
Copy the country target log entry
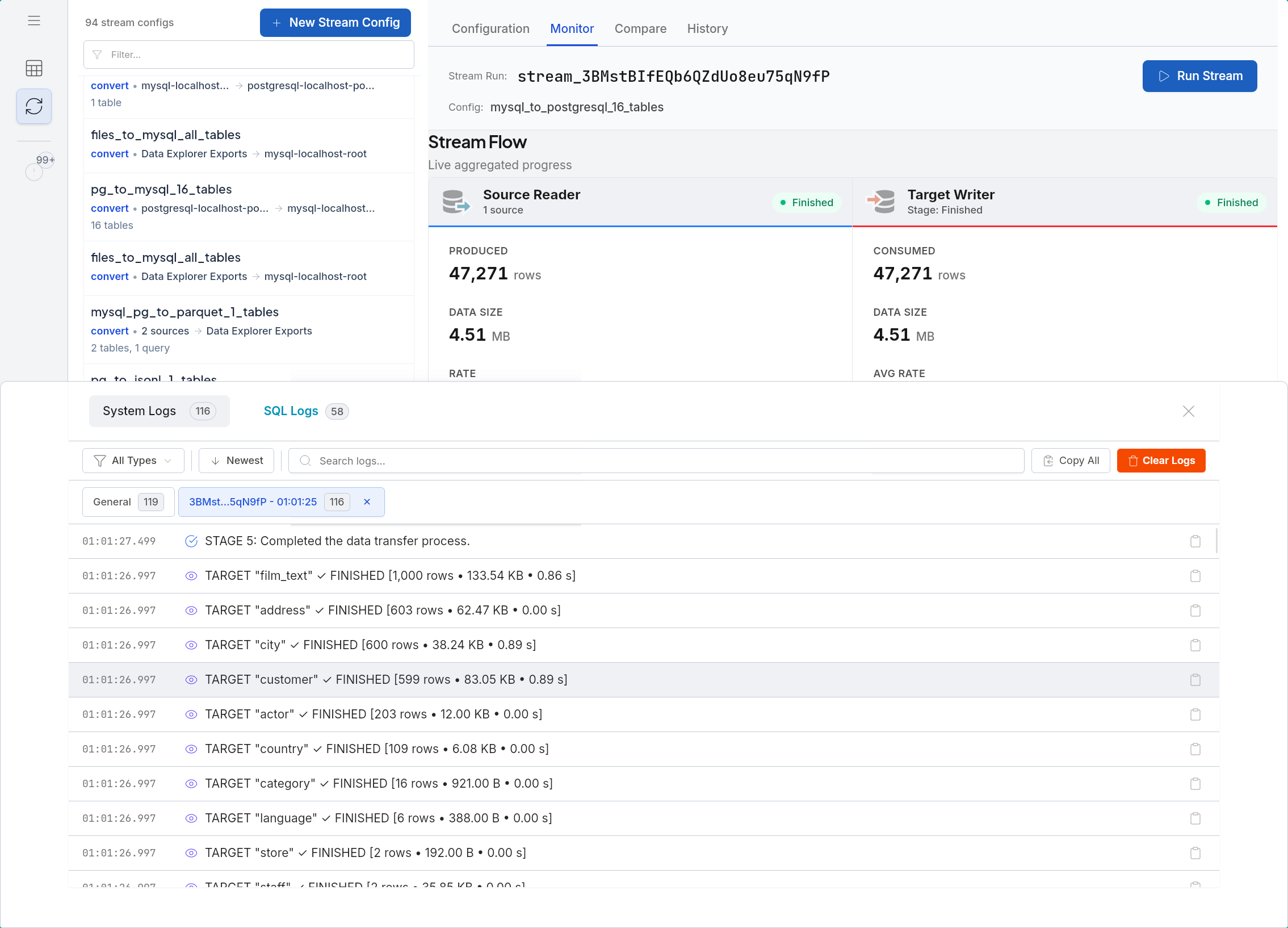point(1195,749)
